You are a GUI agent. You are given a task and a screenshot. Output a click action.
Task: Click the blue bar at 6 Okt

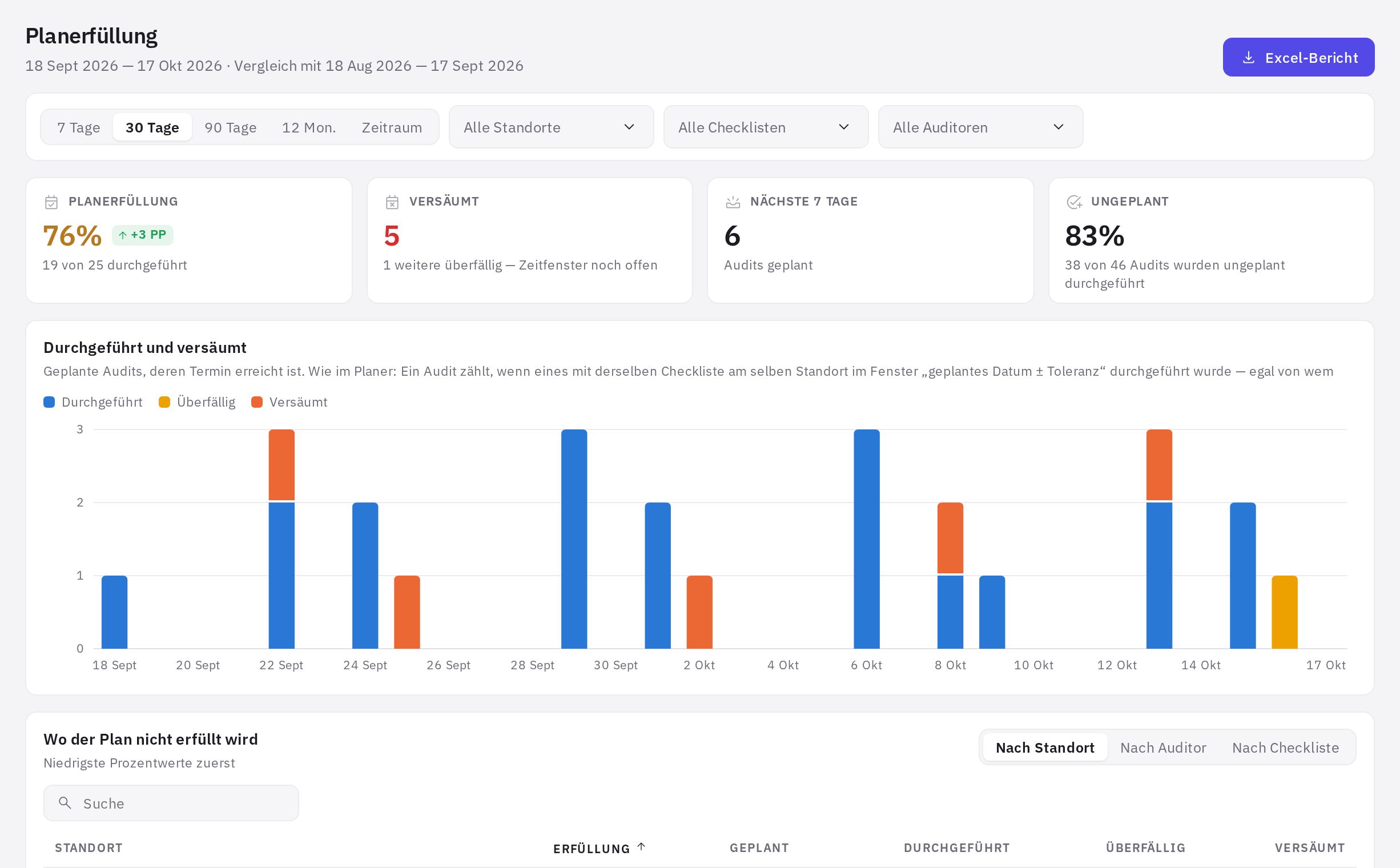[x=866, y=539]
